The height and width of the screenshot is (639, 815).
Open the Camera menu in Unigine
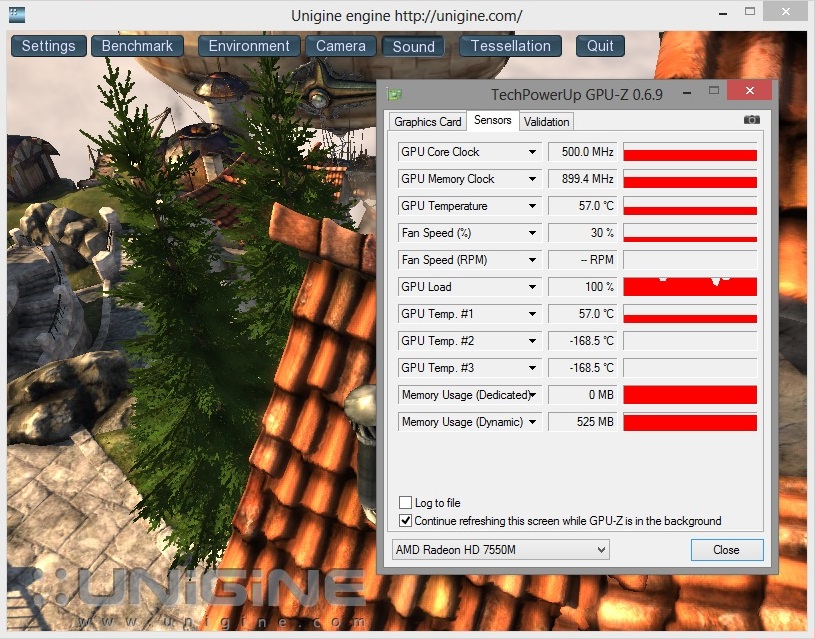click(341, 46)
